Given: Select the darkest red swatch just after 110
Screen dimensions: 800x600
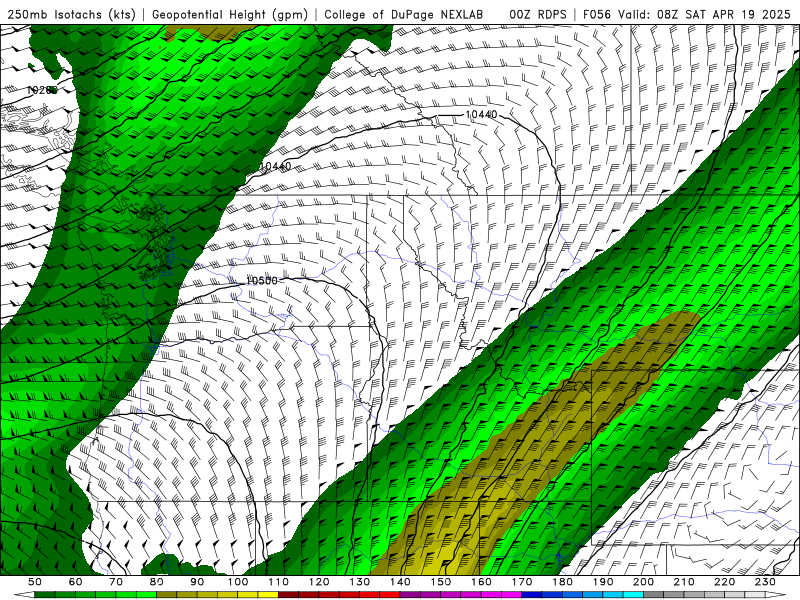Looking at the screenshot, I should click(288, 595).
